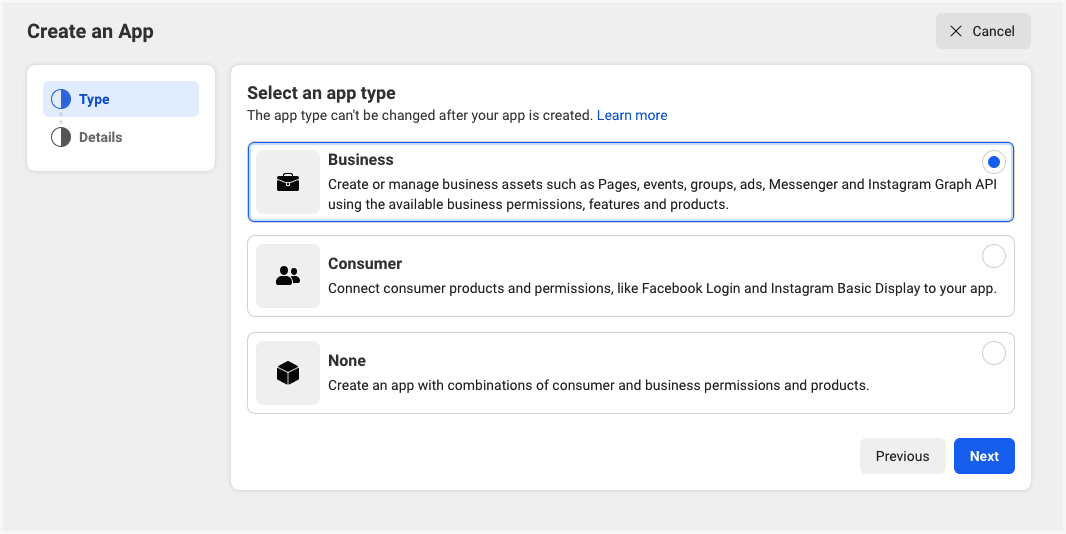Click the Business description about Pages and ads
The image size is (1066, 534).
(662, 194)
